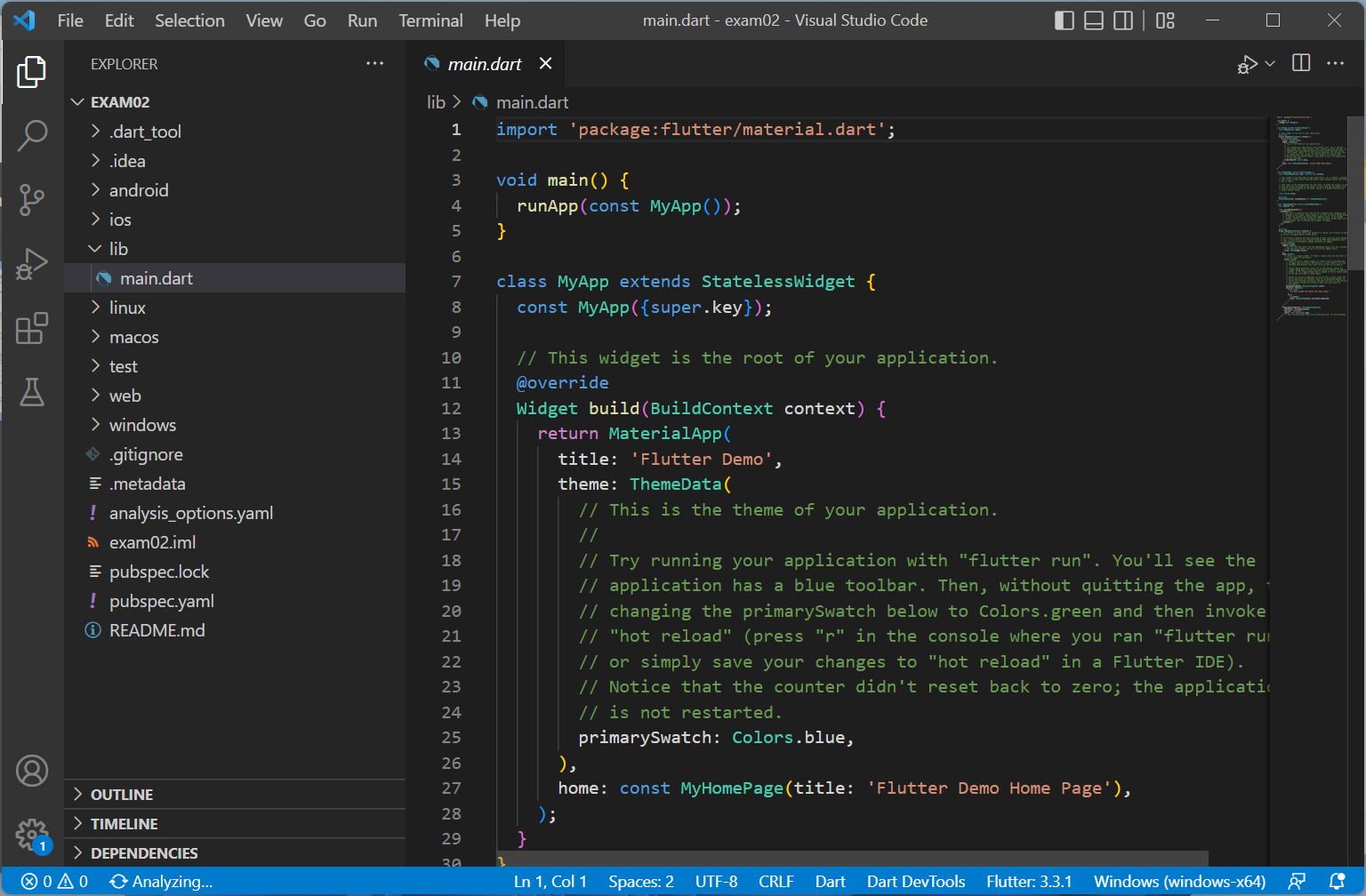Open the Explorer view in activity bar
Screen dimensions: 1366x896
coord(32,72)
